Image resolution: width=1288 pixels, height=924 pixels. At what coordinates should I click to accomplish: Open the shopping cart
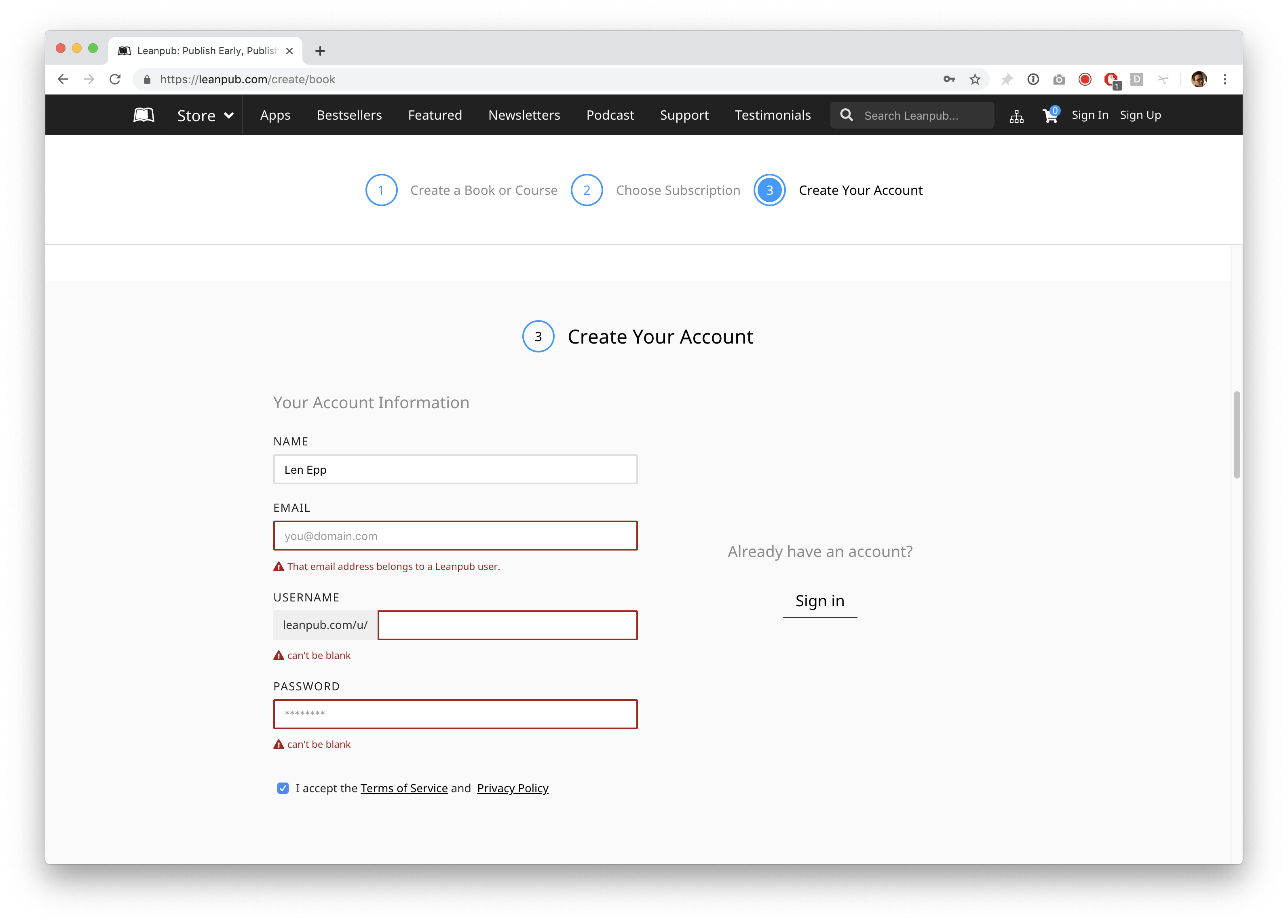(x=1051, y=115)
